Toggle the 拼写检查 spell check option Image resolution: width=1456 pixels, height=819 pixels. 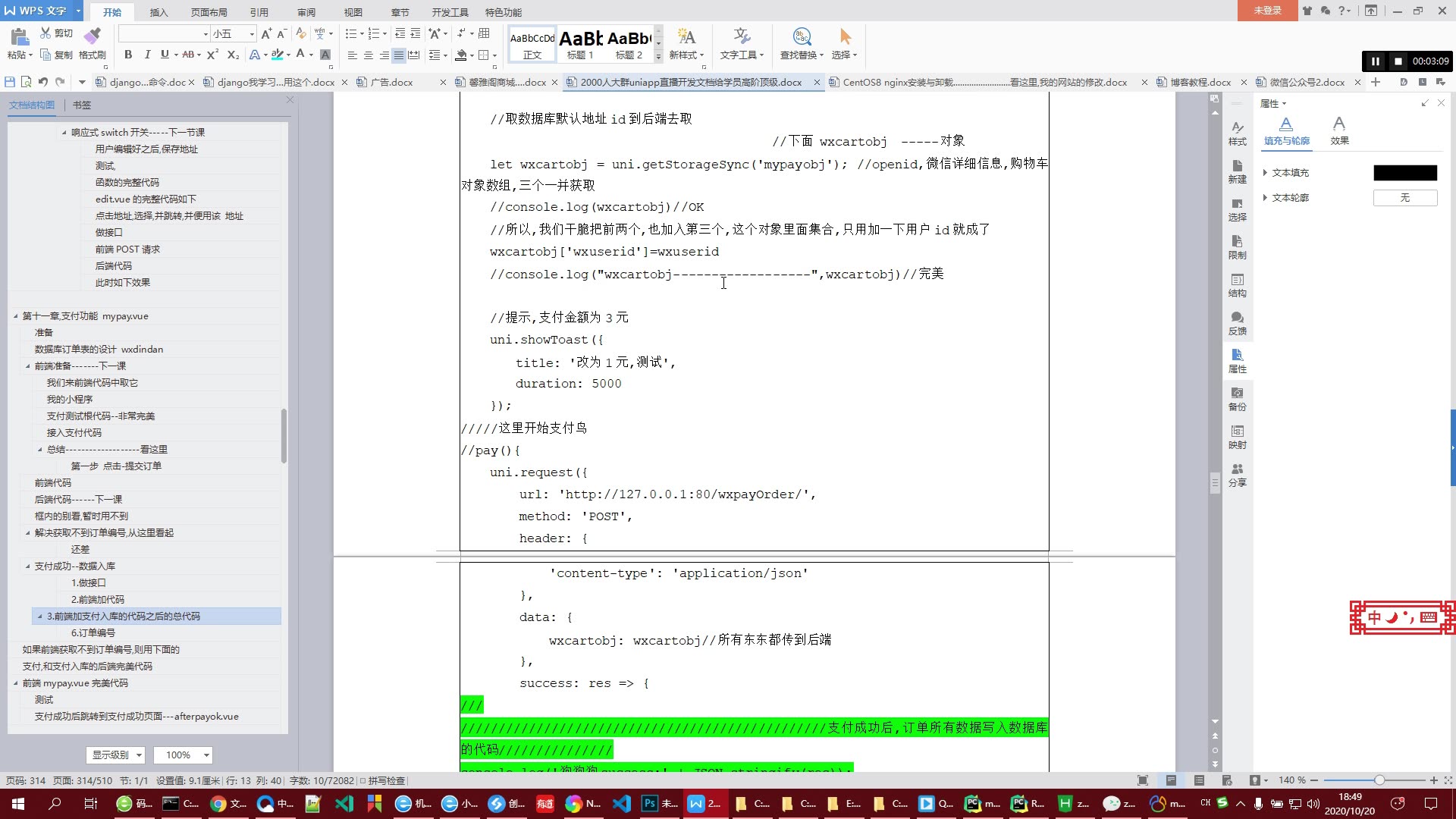click(383, 780)
